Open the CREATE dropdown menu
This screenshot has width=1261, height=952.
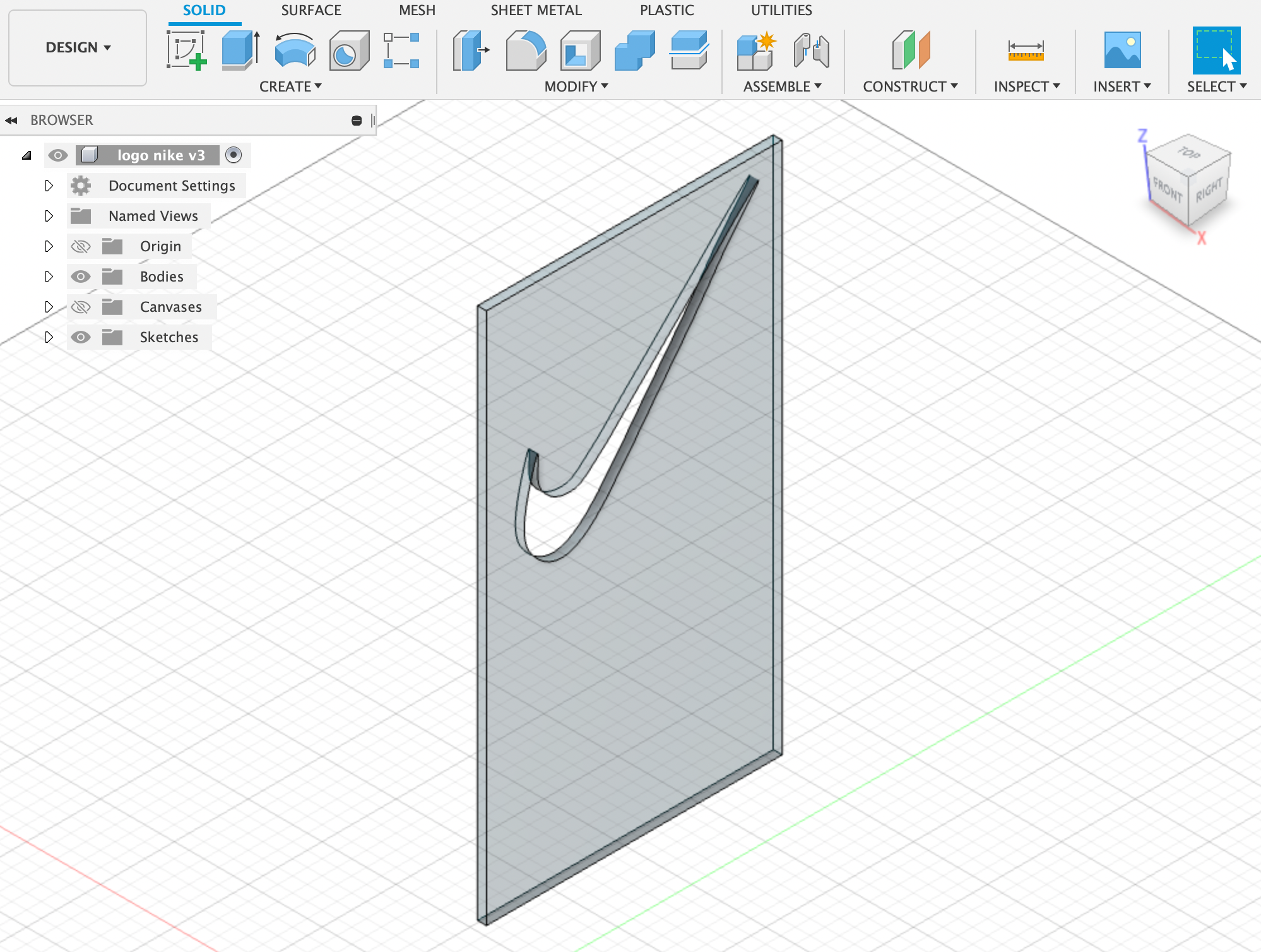coord(290,86)
